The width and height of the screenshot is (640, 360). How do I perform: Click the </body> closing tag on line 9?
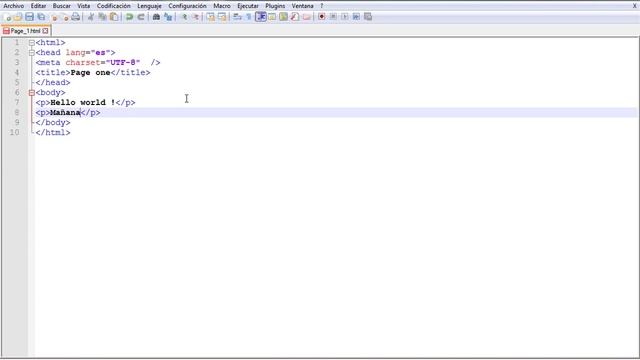(x=53, y=122)
